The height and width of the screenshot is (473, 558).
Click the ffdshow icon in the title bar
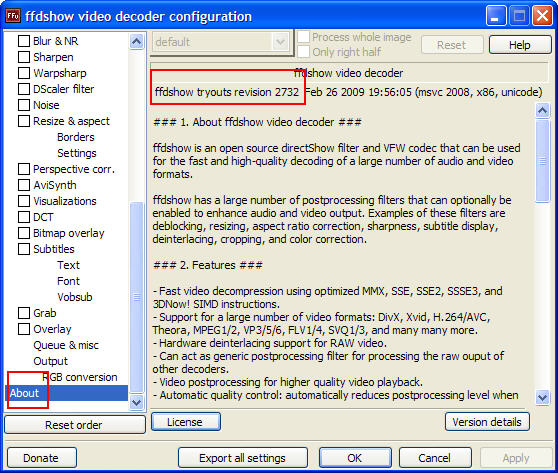click(x=13, y=16)
